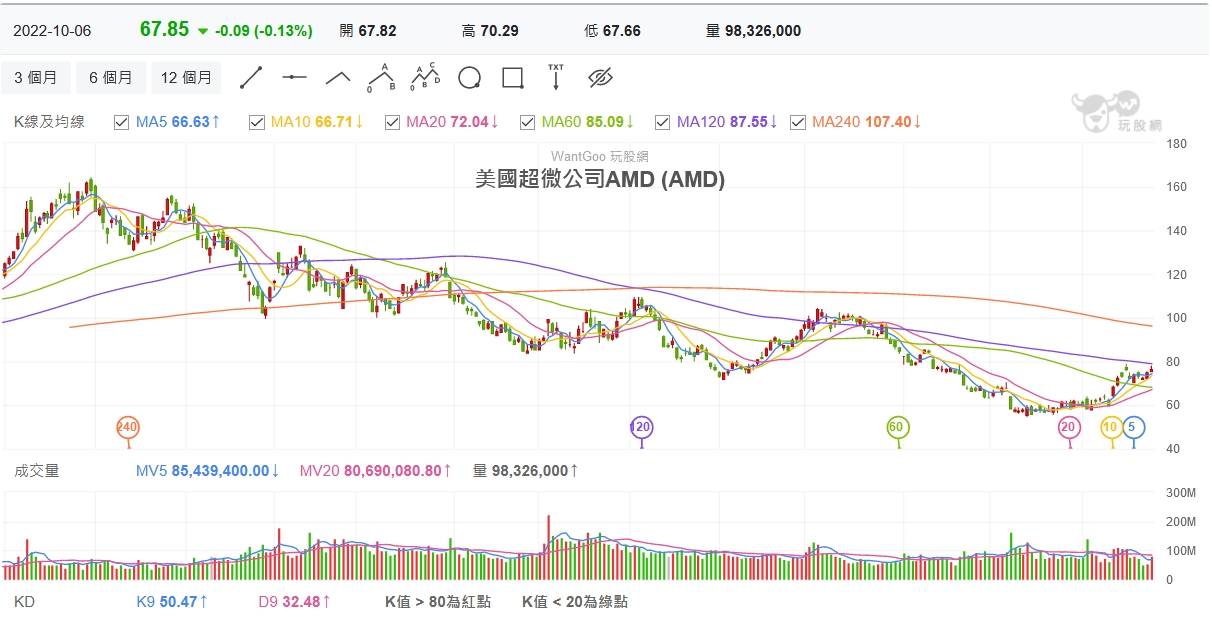Viewport: 1212px width, 617px height.
Task: Select the TXT text annotation tool
Action: point(556,77)
